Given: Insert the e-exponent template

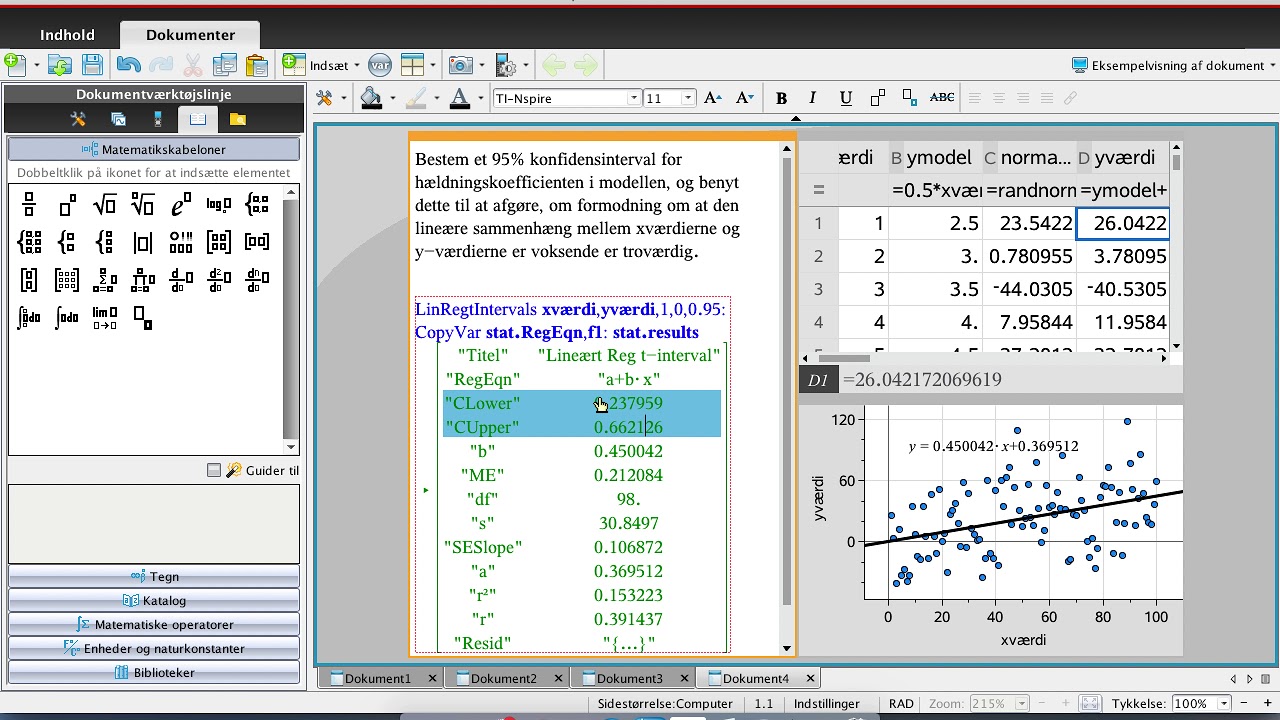Looking at the screenshot, I should point(181,205).
